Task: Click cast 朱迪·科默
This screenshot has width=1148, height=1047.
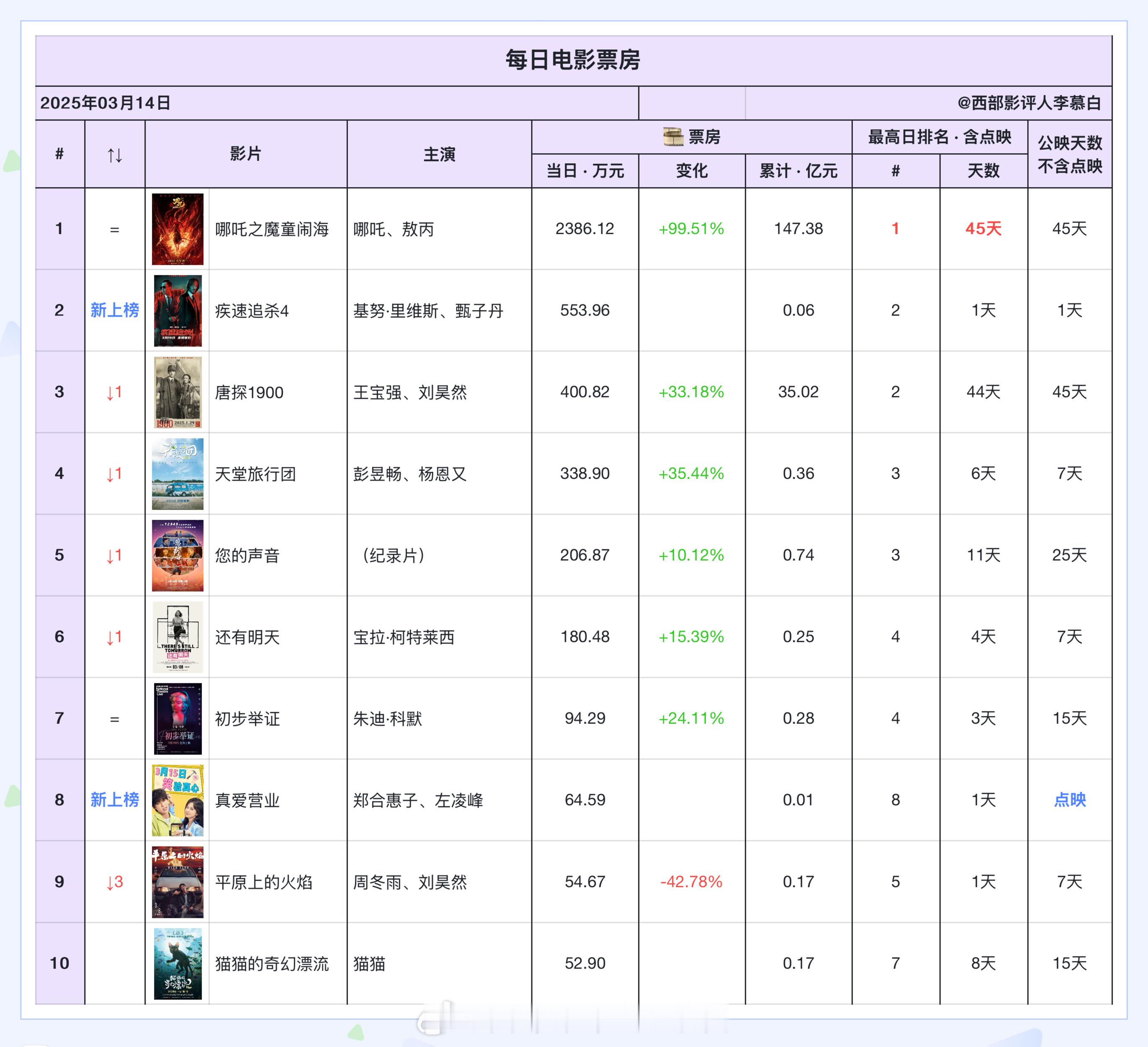Action: coord(388,718)
